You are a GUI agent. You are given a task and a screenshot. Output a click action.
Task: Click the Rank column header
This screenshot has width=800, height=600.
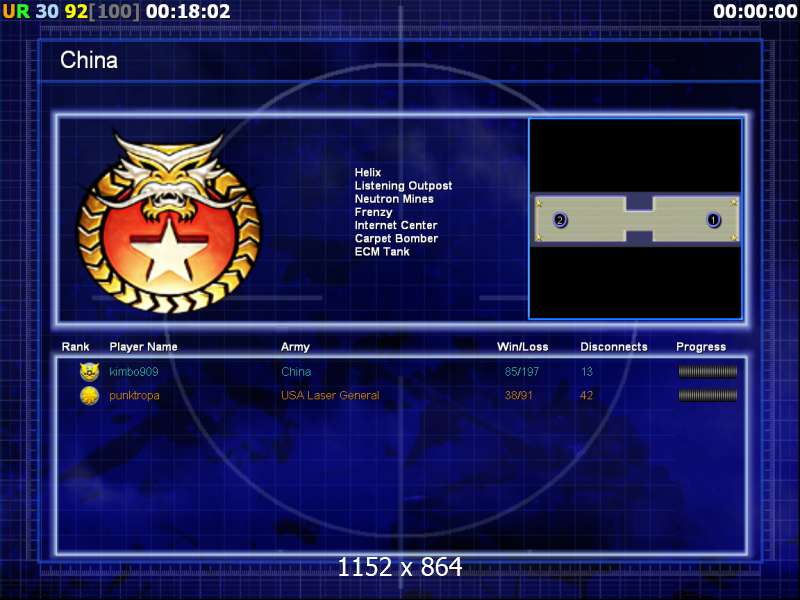[x=76, y=347]
